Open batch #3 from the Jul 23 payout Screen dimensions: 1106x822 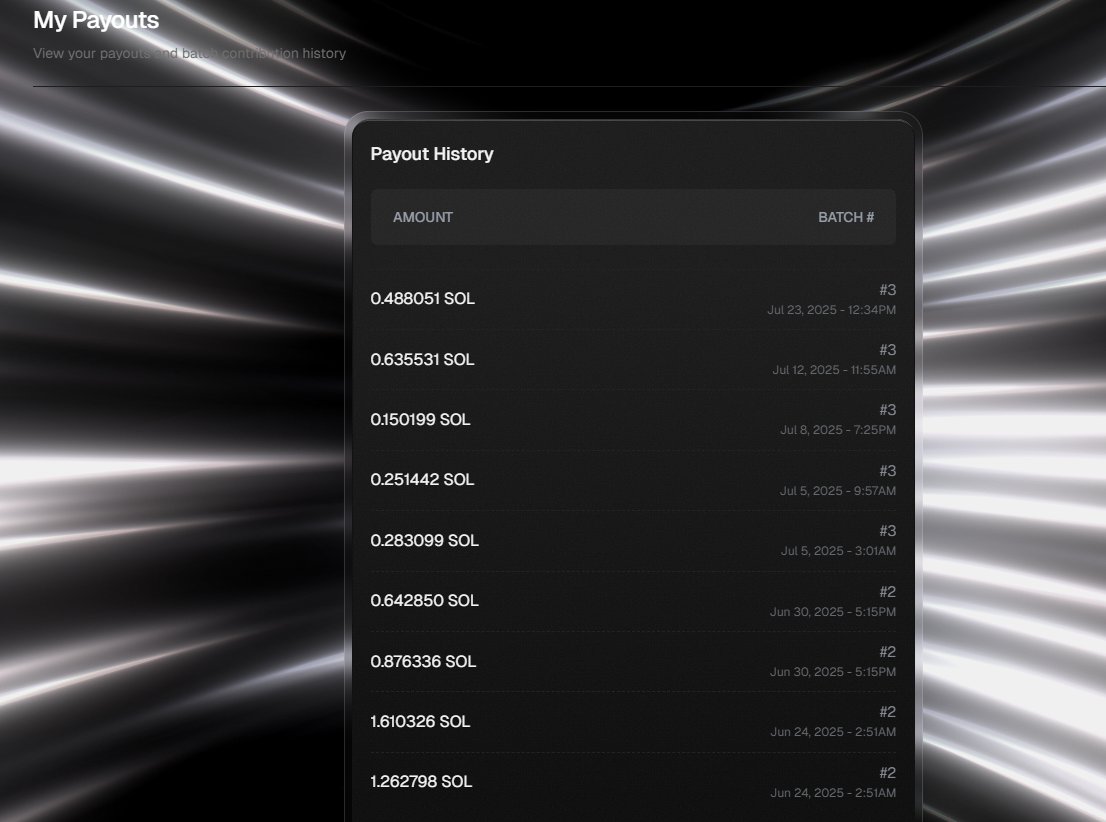[888, 290]
